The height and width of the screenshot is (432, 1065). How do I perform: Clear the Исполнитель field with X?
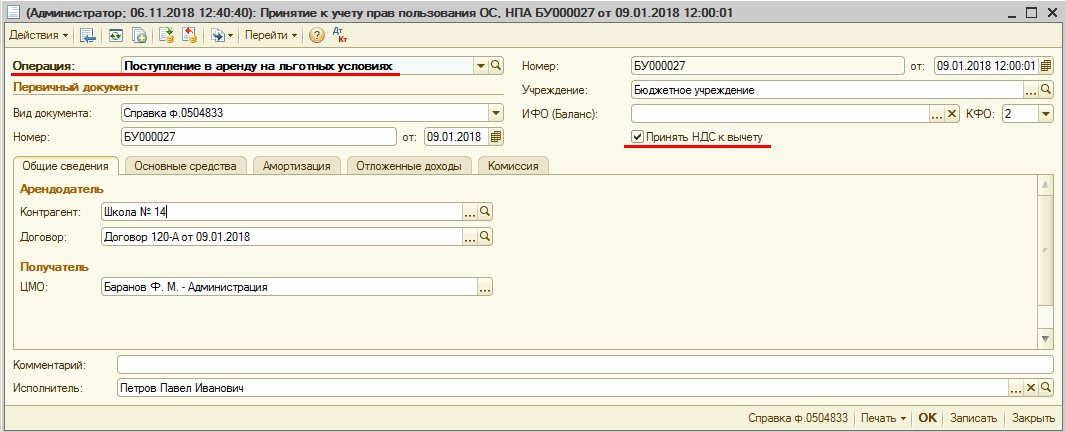(x=1030, y=388)
